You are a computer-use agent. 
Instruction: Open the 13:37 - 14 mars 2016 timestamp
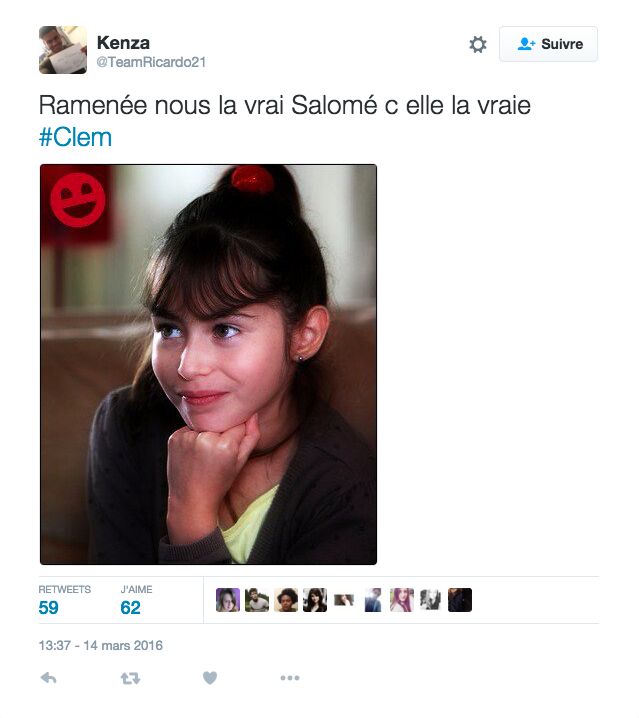101,645
